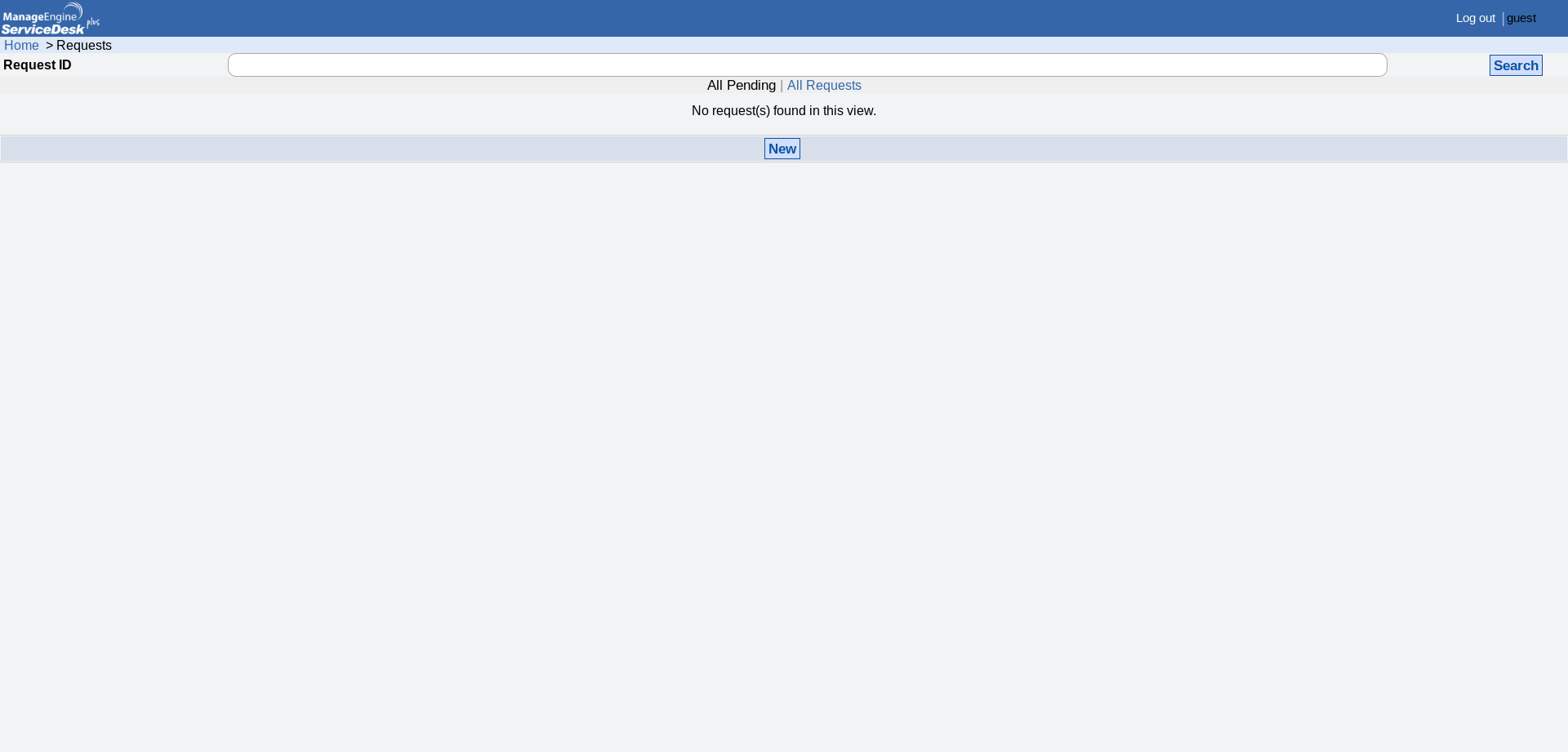Viewport: 1568px width, 752px height.
Task: Click the 'ServiceDesk' wordmark in the logo
Action: pos(42,29)
